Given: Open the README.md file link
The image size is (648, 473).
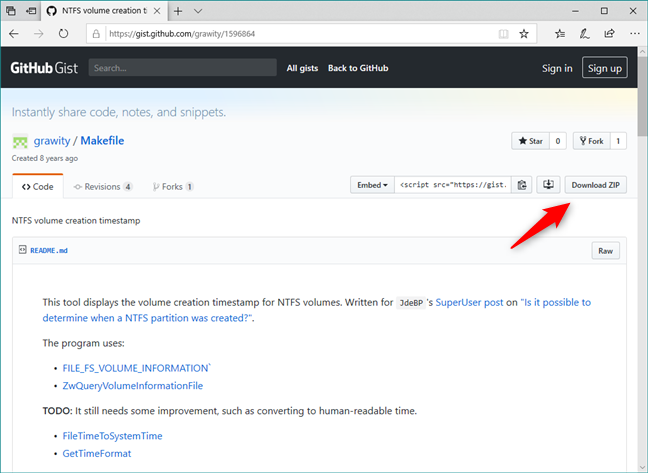Looking at the screenshot, I should point(49,250).
